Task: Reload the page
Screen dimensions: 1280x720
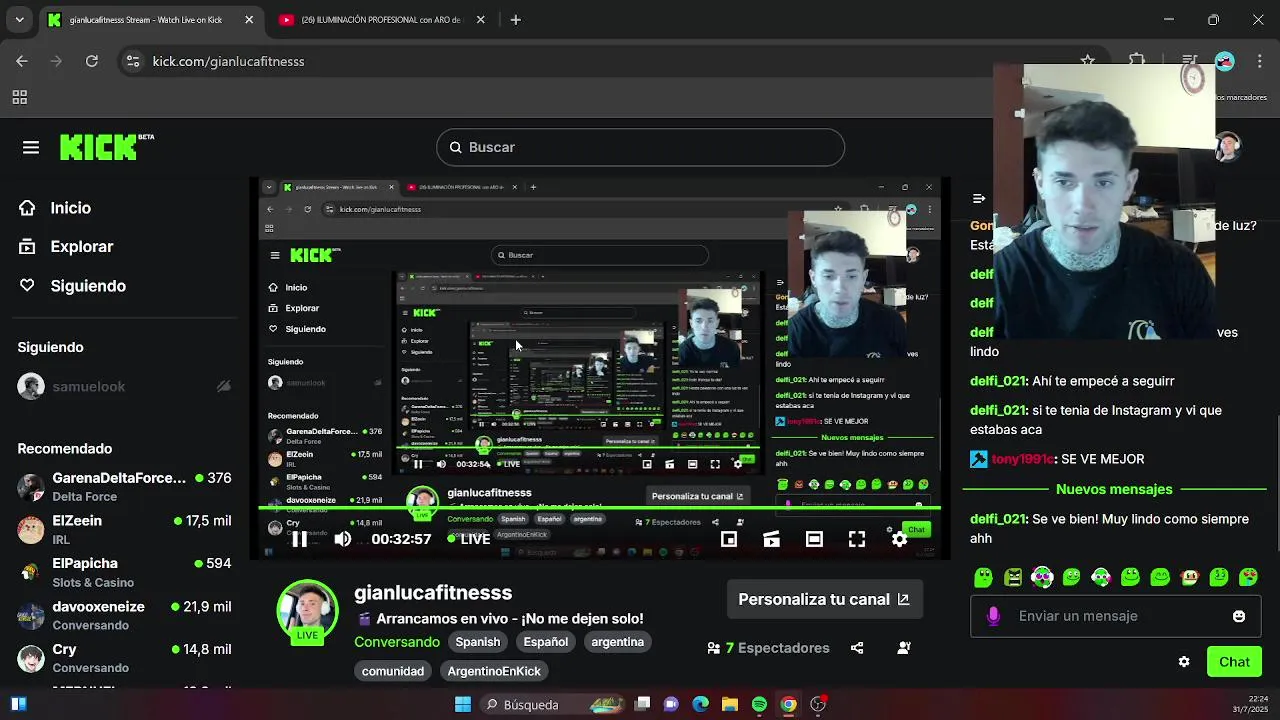Action: (x=91, y=61)
